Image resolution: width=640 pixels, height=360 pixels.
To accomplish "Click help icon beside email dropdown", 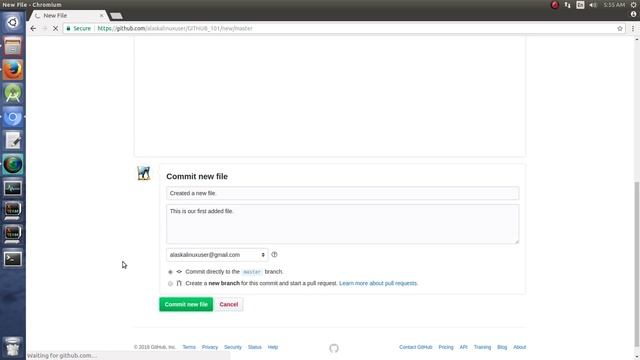I will click(x=274, y=254).
